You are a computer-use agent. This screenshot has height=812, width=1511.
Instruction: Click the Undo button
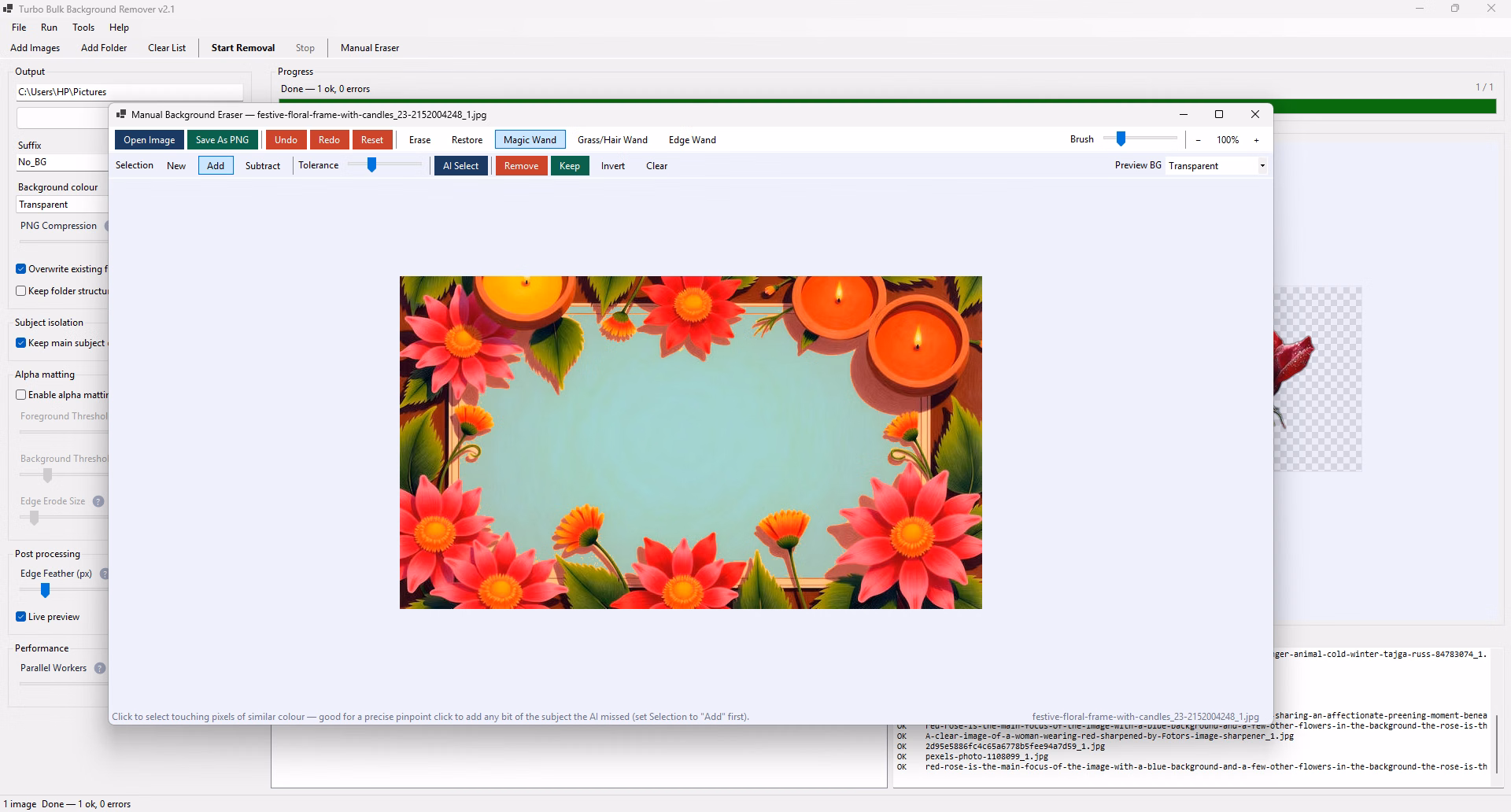click(286, 140)
